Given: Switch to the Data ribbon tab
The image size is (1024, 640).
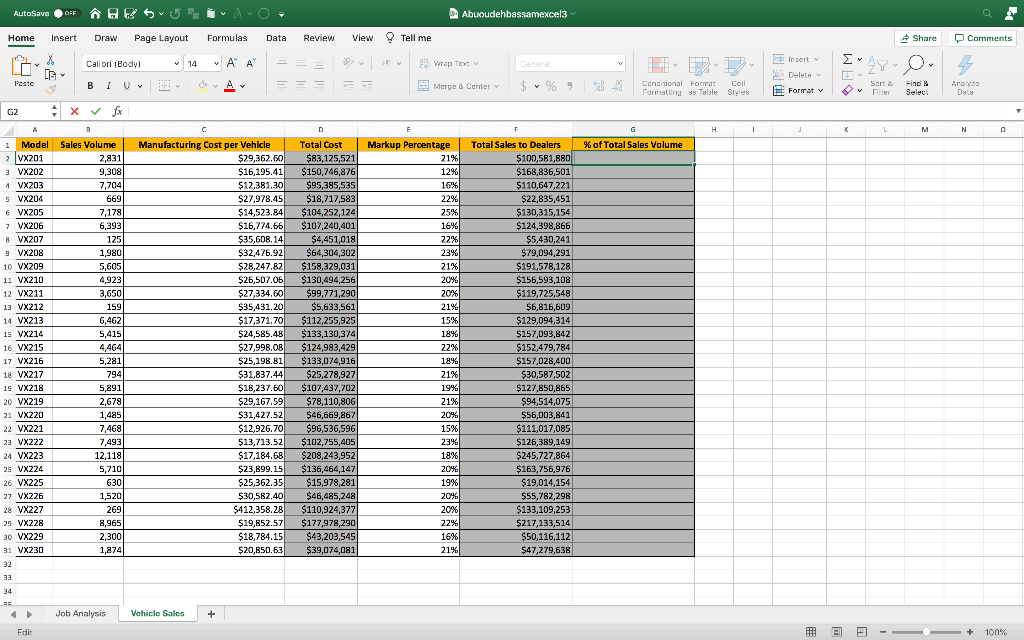Looking at the screenshot, I should (x=276, y=38).
